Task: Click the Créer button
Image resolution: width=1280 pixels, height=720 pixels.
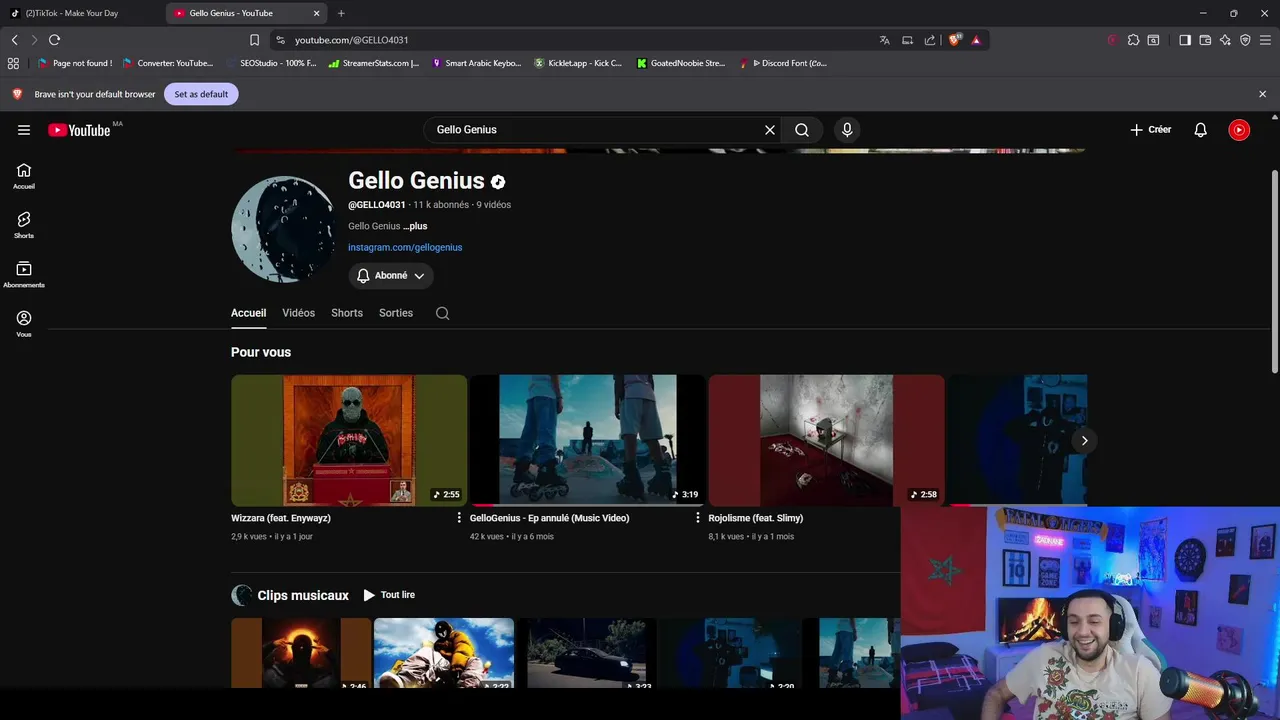Action: click(1151, 130)
